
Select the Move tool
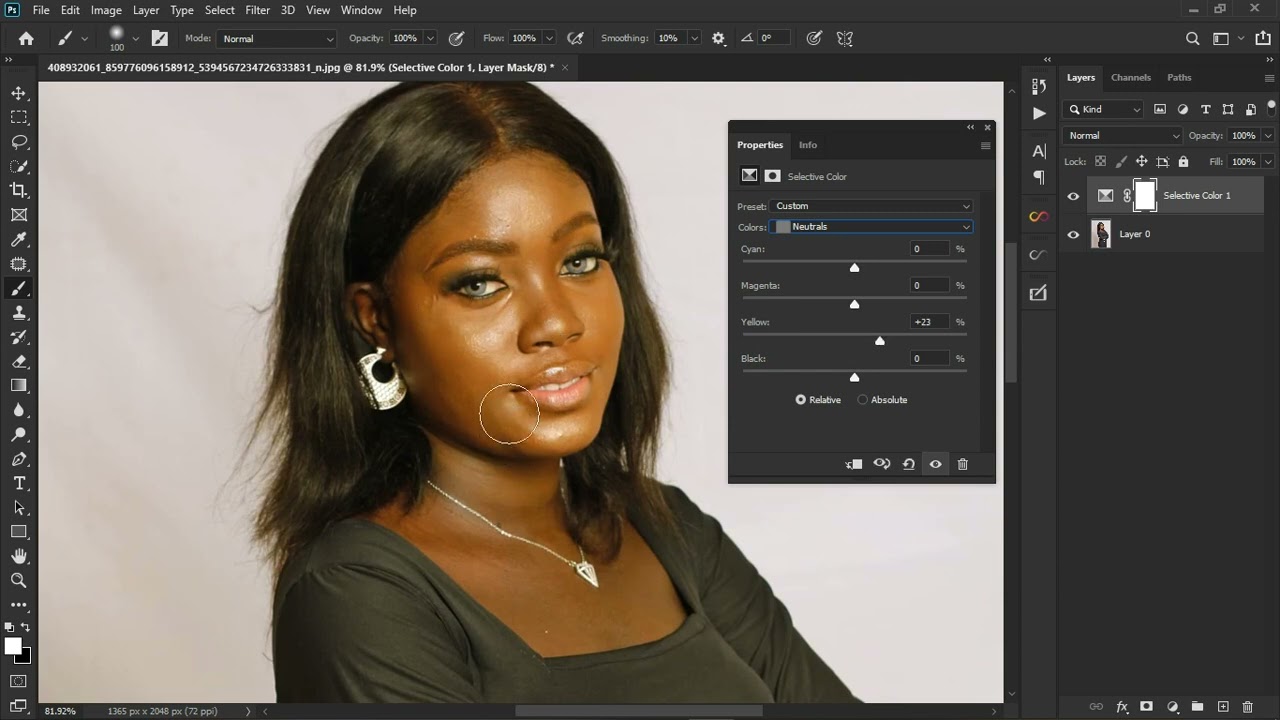tap(19, 93)
